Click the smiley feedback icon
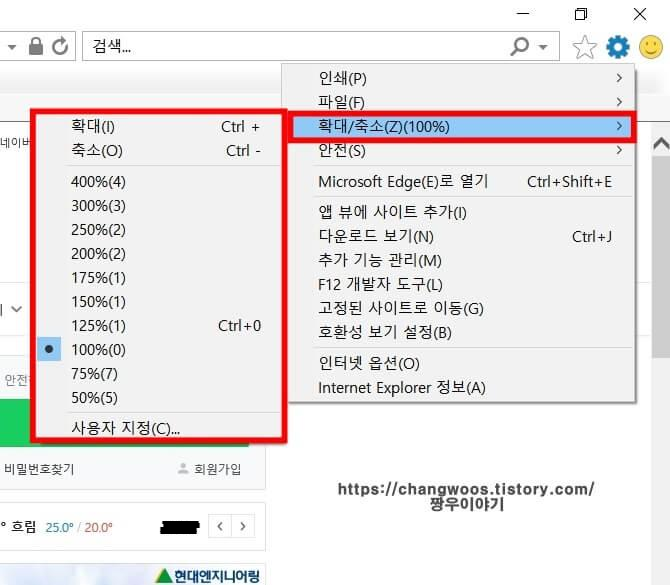 (651, 47)
